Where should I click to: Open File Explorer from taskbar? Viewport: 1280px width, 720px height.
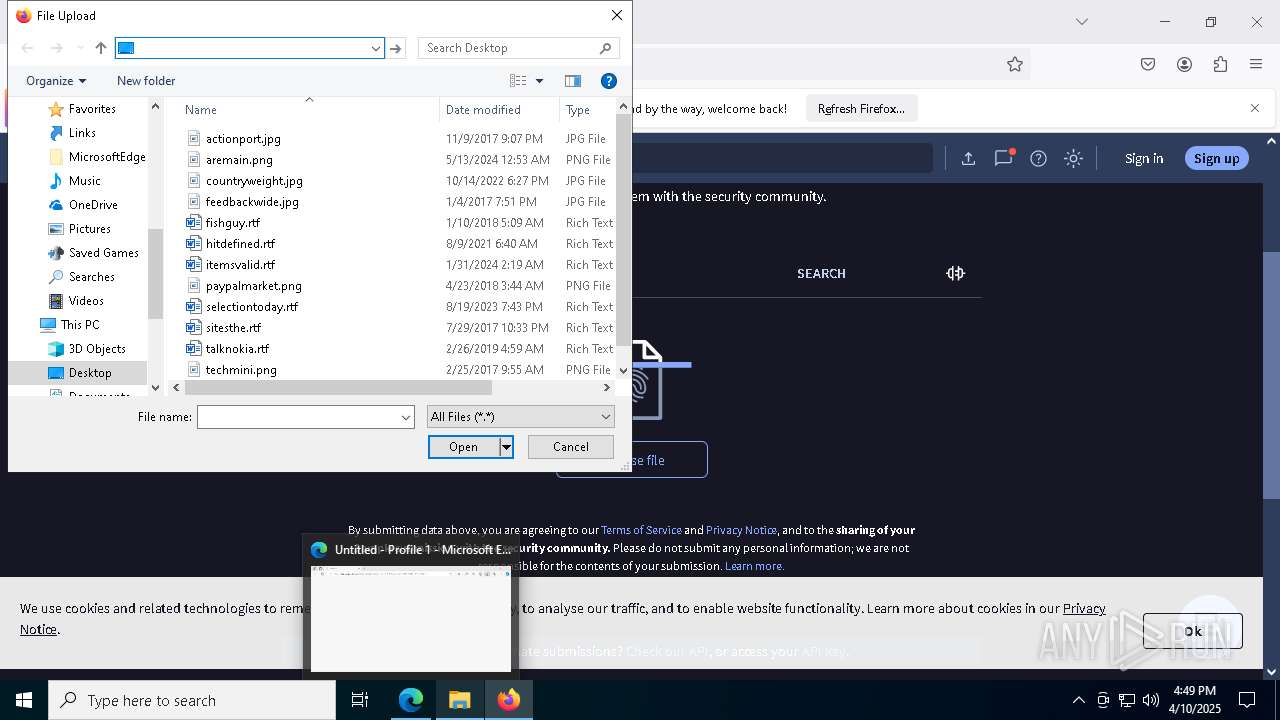460,700
